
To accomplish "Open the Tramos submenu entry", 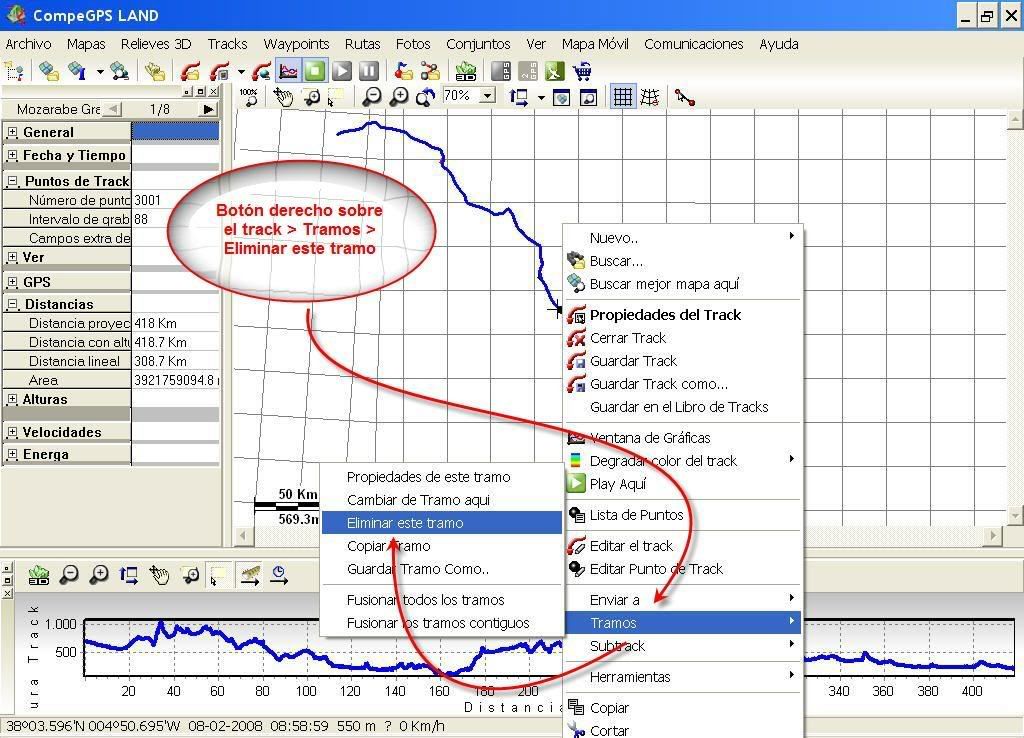I will (x=682, y=623).
